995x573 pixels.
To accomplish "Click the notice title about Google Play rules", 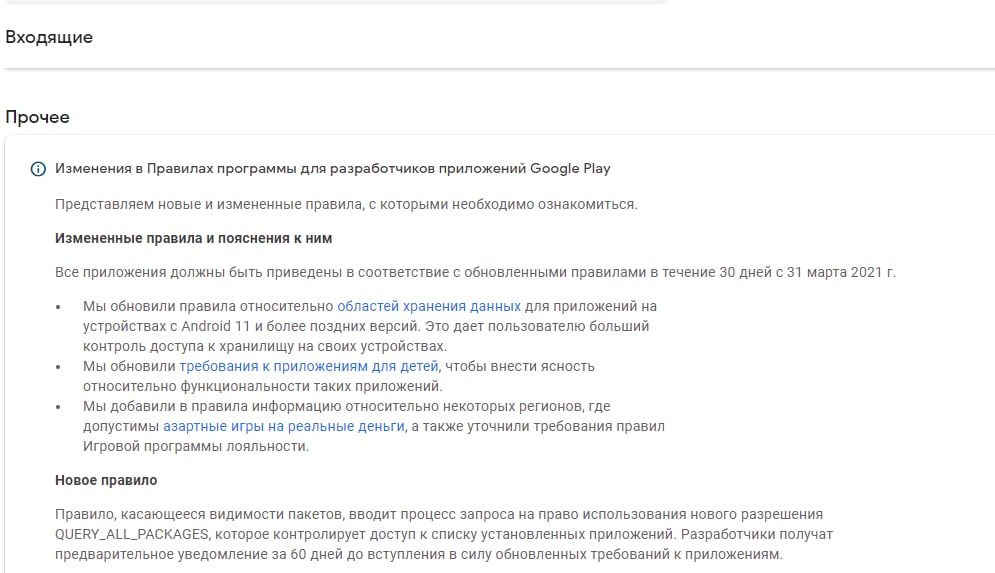I will point(333,169).
